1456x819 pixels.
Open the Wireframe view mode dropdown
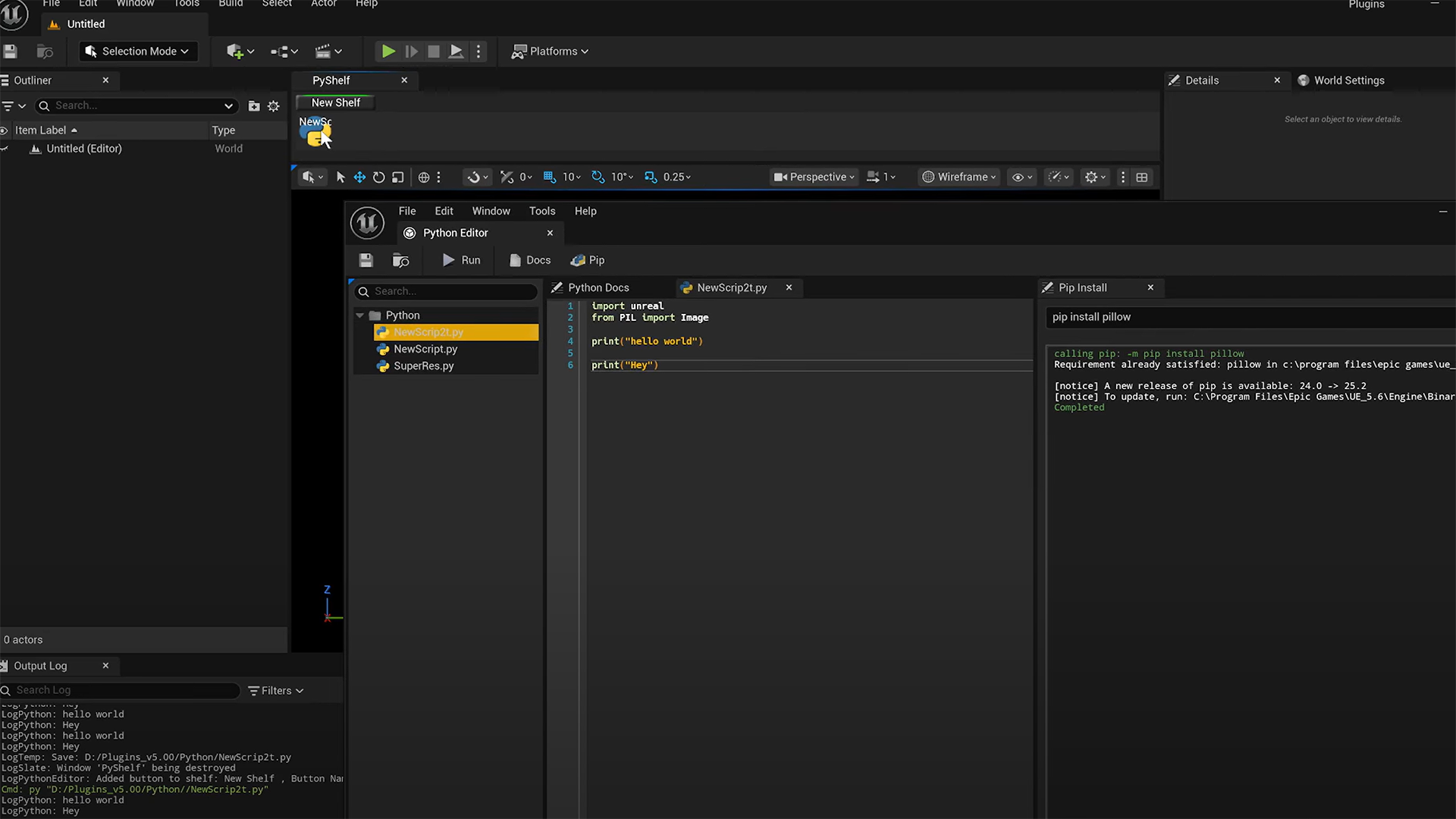coord(959,177)
